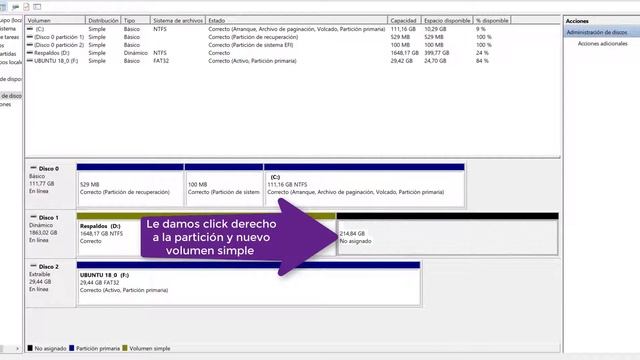Sort by the Estado column header
The height and width of the screenshot is (360, 640).
[296, 20]
